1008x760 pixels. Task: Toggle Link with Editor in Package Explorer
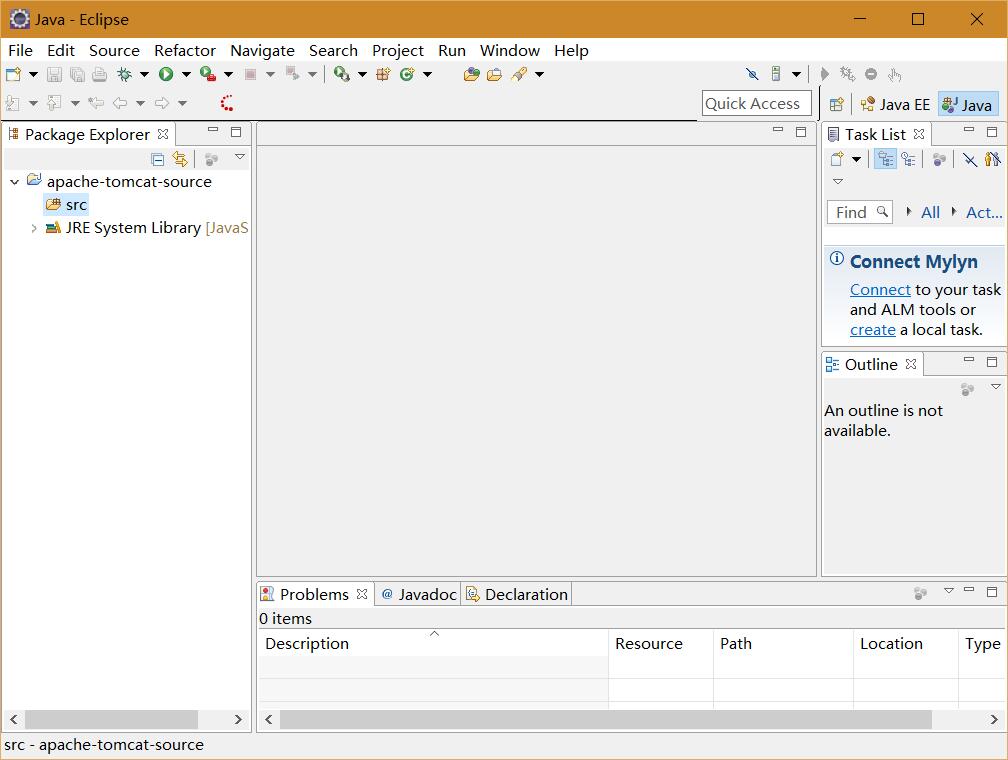(180, 159)
